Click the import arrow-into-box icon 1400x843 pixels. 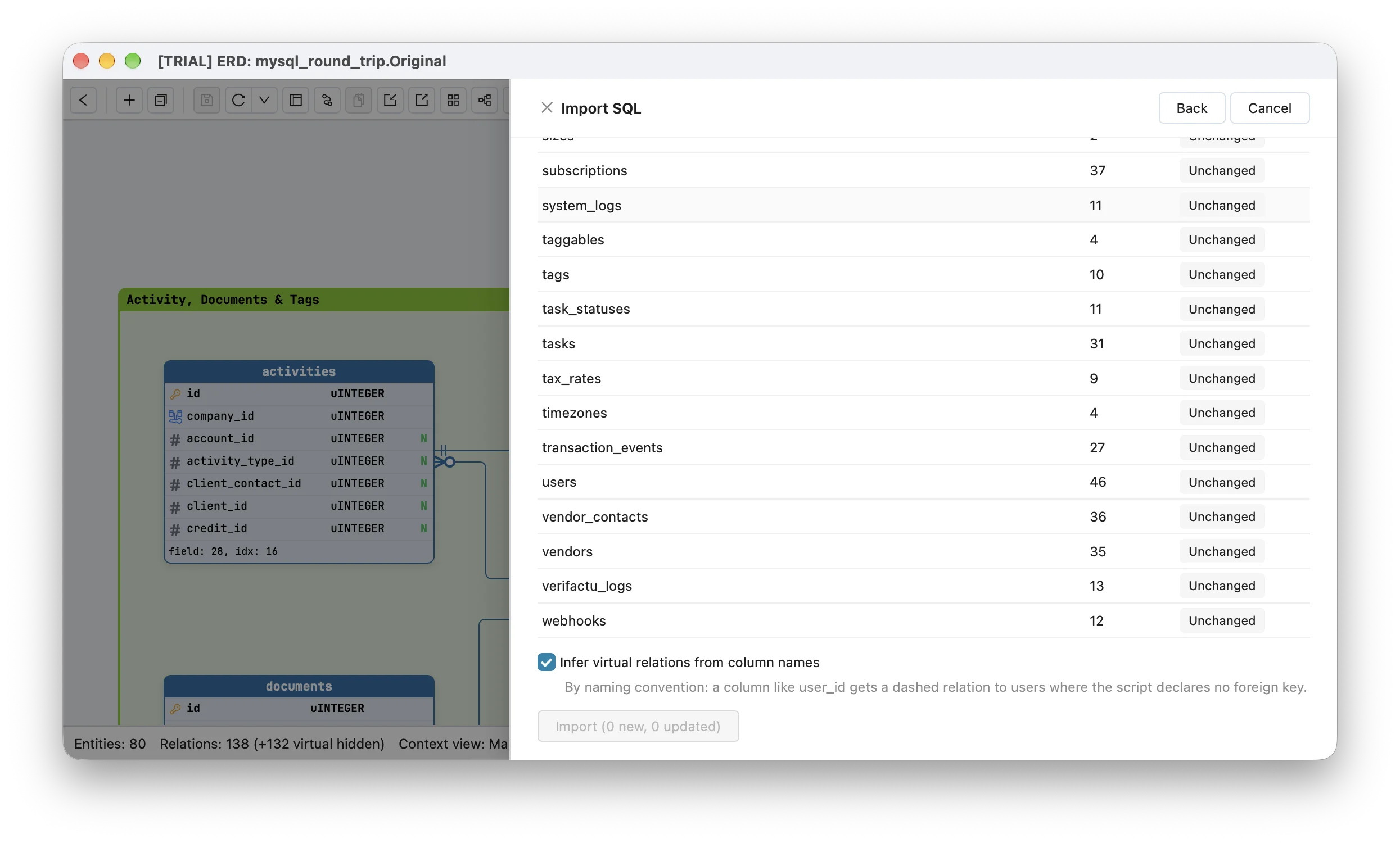click(390, 100)
